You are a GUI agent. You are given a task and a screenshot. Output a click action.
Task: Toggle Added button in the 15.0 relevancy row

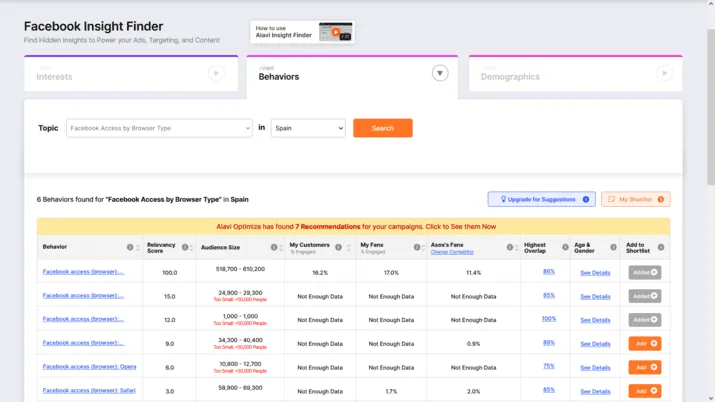click(x=645, y=296)
